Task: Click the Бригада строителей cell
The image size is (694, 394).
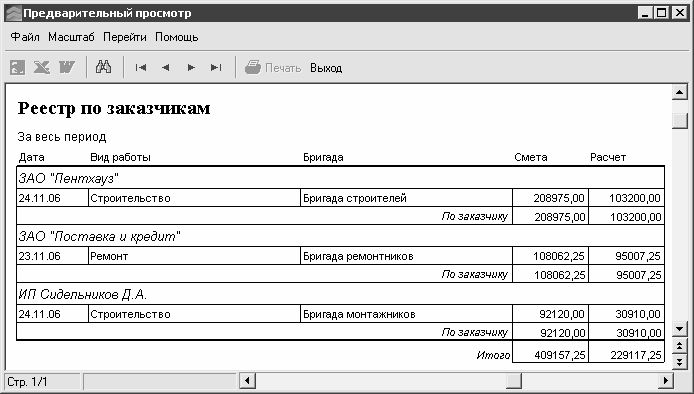Action: click(x=406, y=198)
